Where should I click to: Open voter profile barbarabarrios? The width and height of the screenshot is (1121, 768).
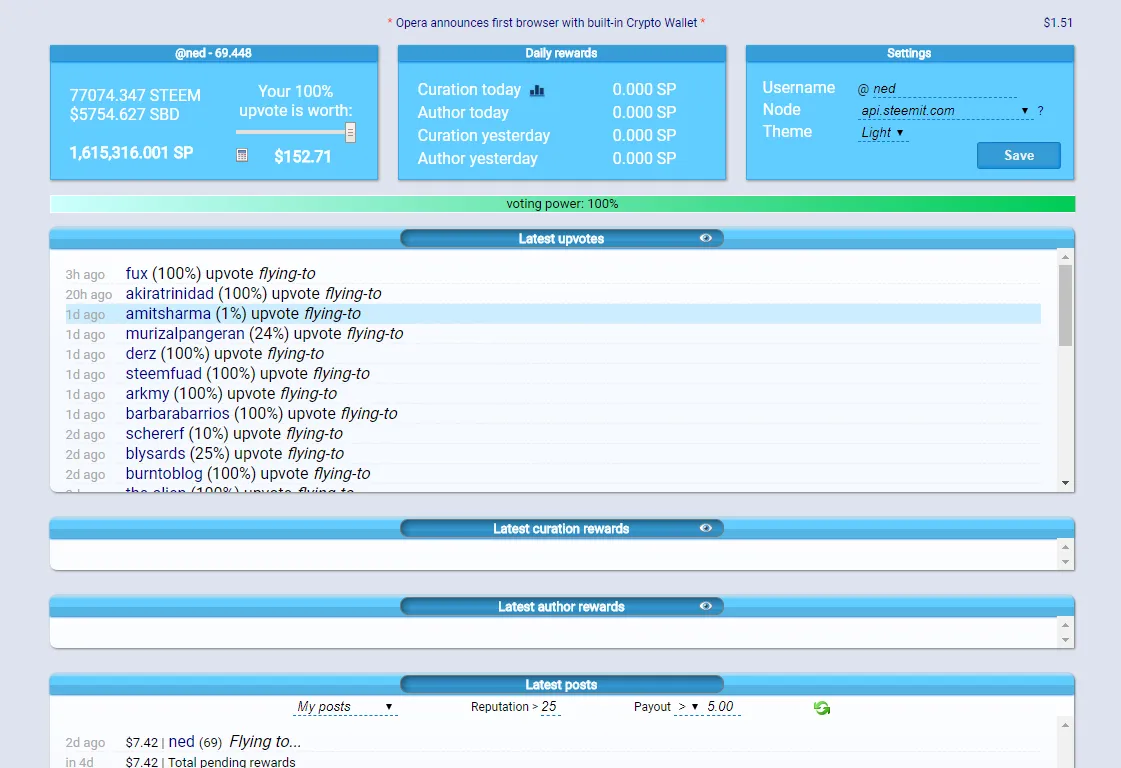click(x=177, y=413)
